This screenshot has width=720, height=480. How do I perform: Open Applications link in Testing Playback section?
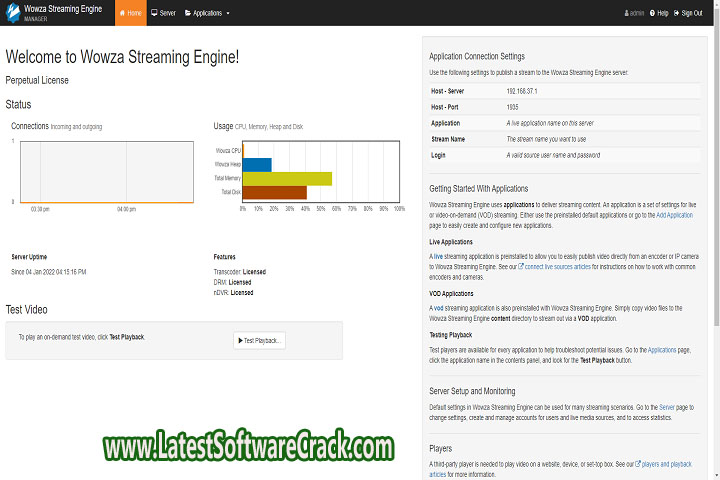tap(661, 352)
